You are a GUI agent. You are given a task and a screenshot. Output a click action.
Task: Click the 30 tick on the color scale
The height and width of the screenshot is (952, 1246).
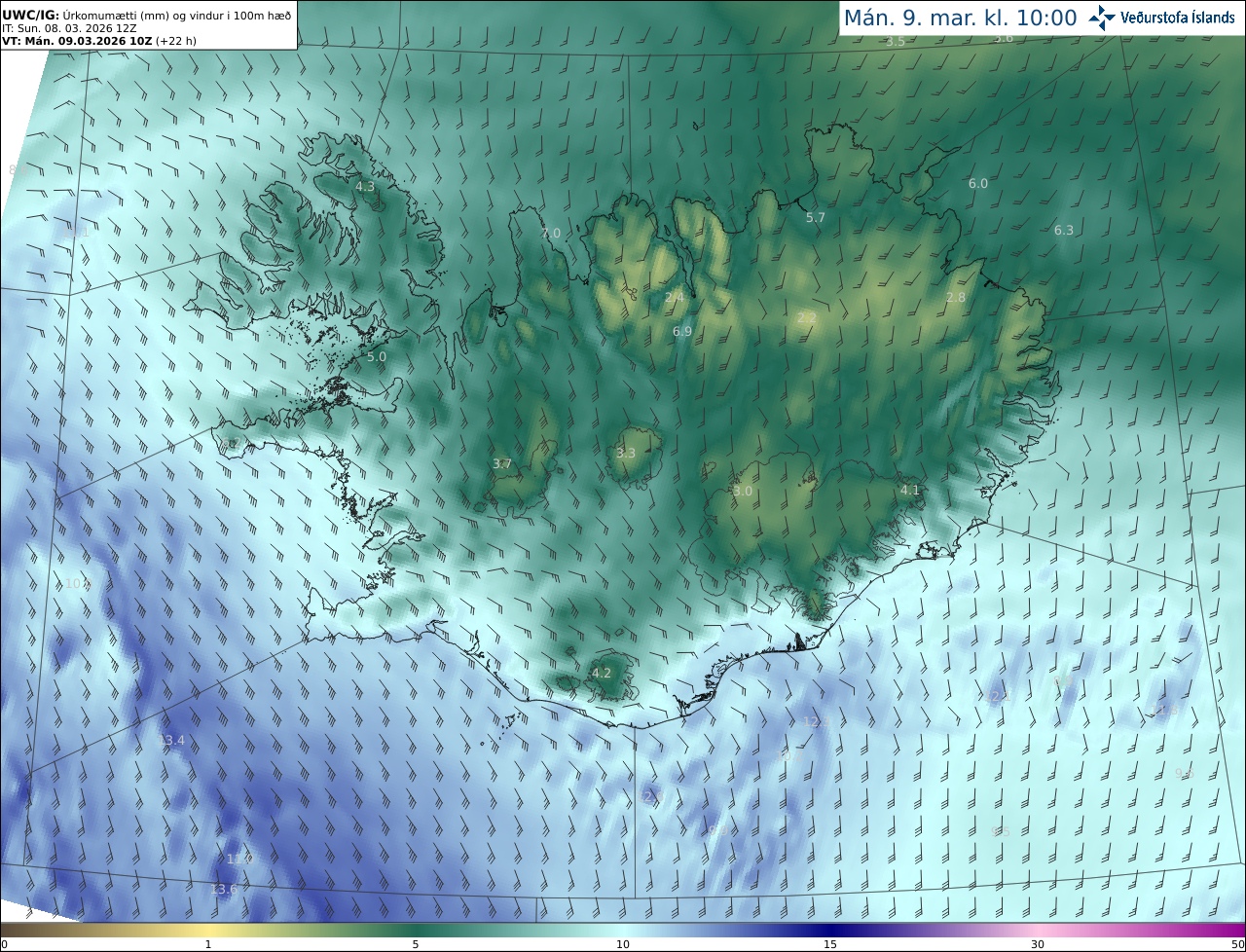(1038, 944)
